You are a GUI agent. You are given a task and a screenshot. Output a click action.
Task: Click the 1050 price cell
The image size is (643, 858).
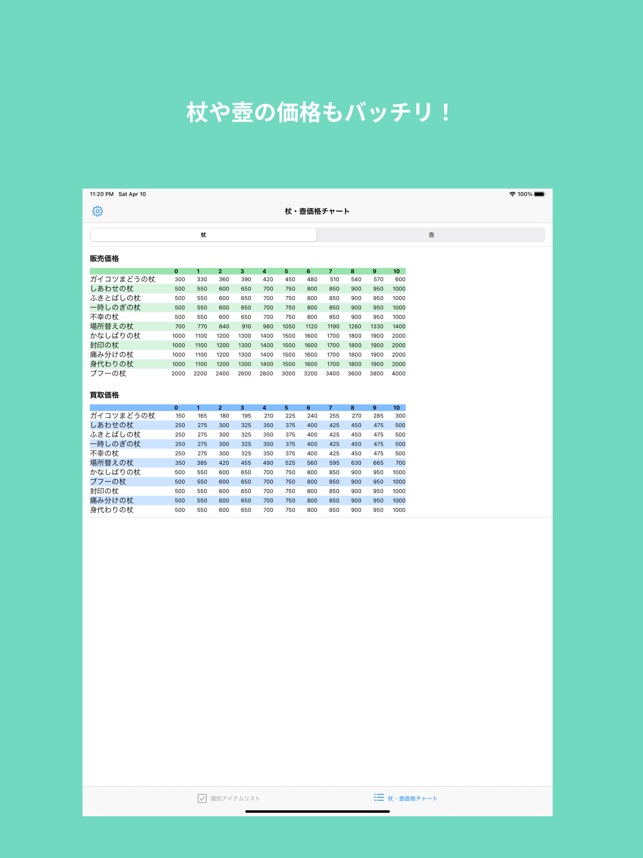pos(288,327)
